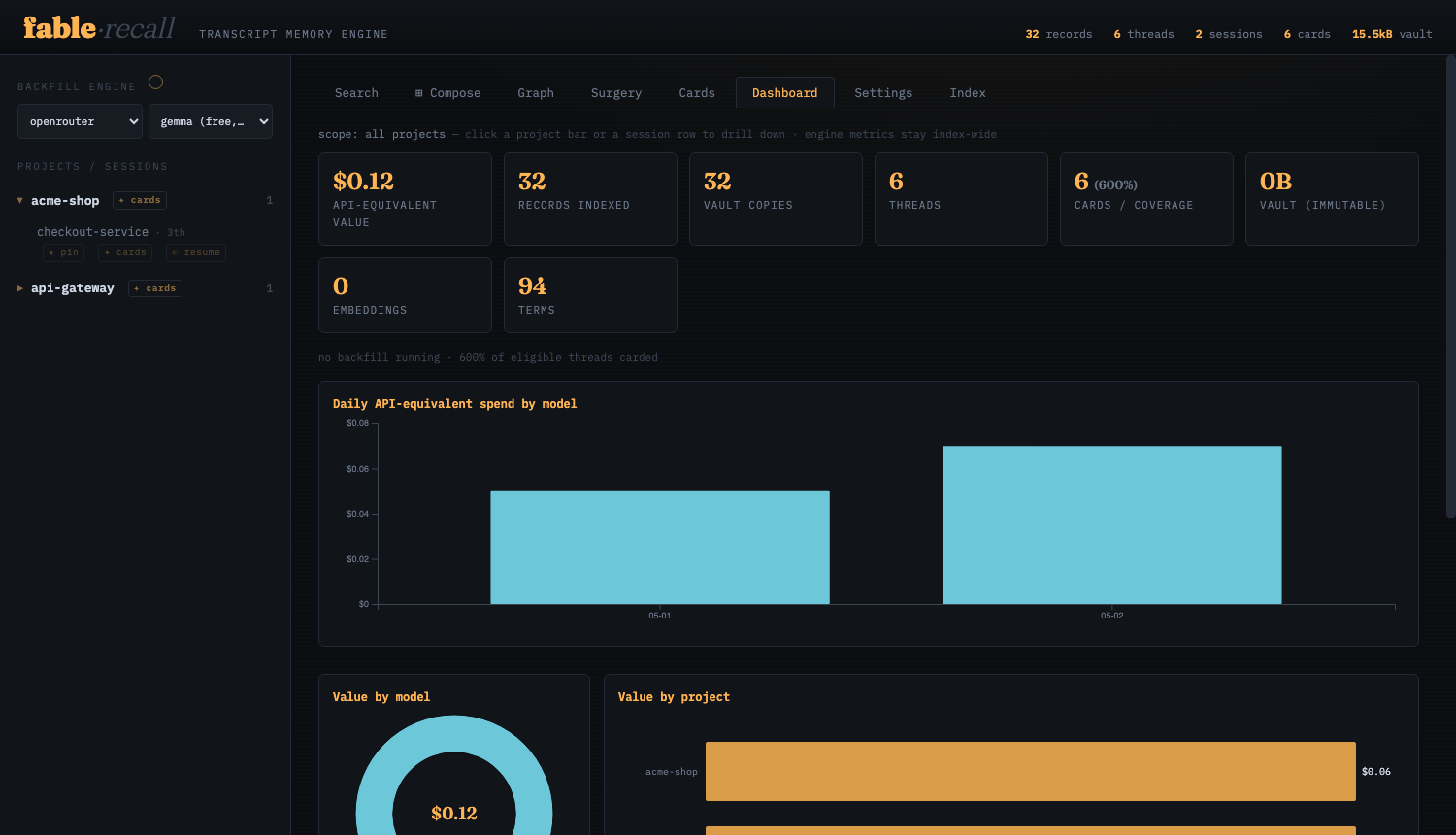Screen dimensions: 1456x835
Task: Resume the checkout-service session
Action: click(196, 252)
